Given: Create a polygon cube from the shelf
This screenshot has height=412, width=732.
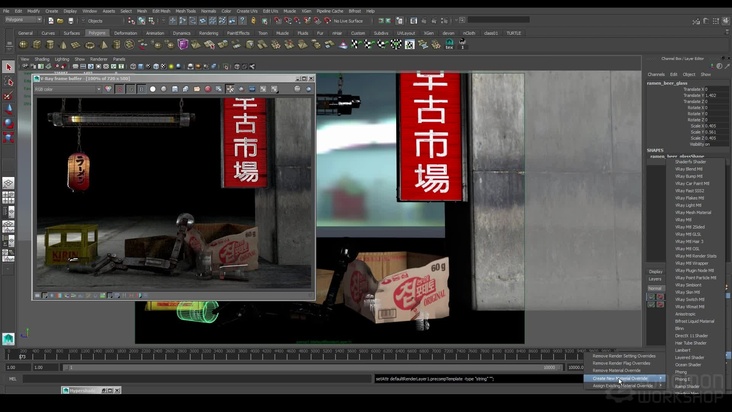Looking at the screenshot, I should (37, 45).
